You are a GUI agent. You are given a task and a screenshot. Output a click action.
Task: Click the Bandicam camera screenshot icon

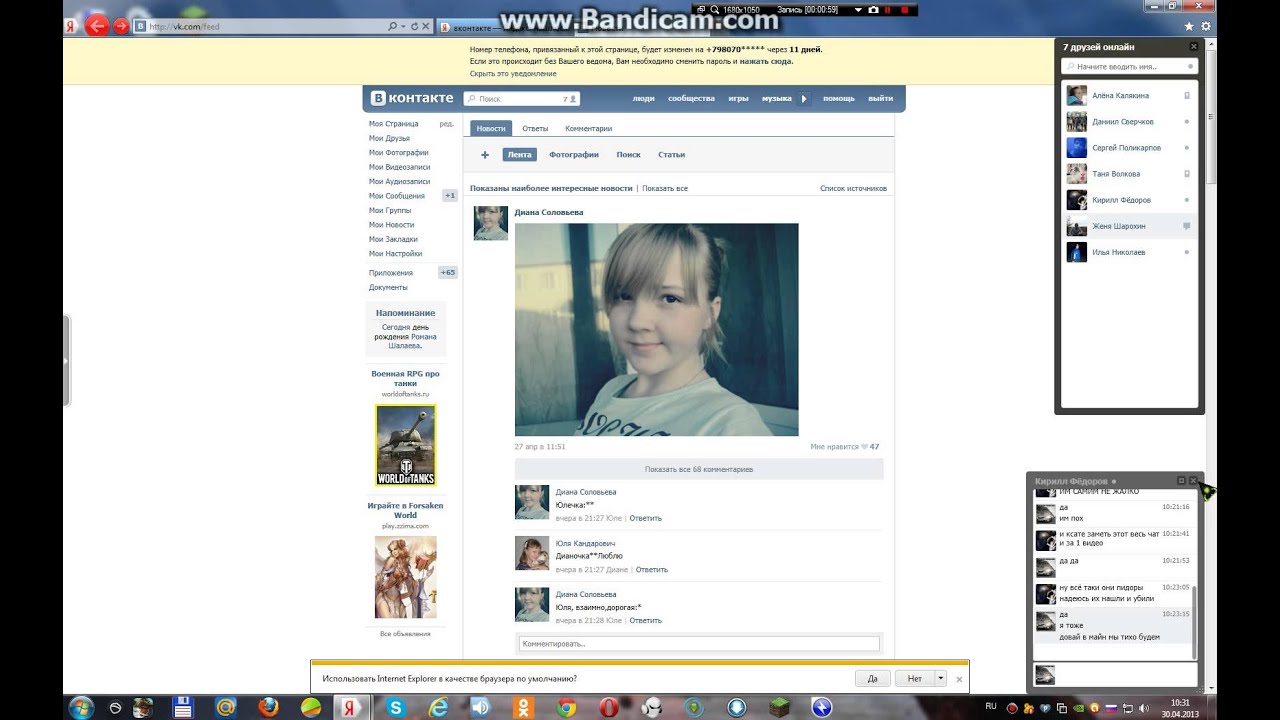pyautogui.click(x=873, y=9)
